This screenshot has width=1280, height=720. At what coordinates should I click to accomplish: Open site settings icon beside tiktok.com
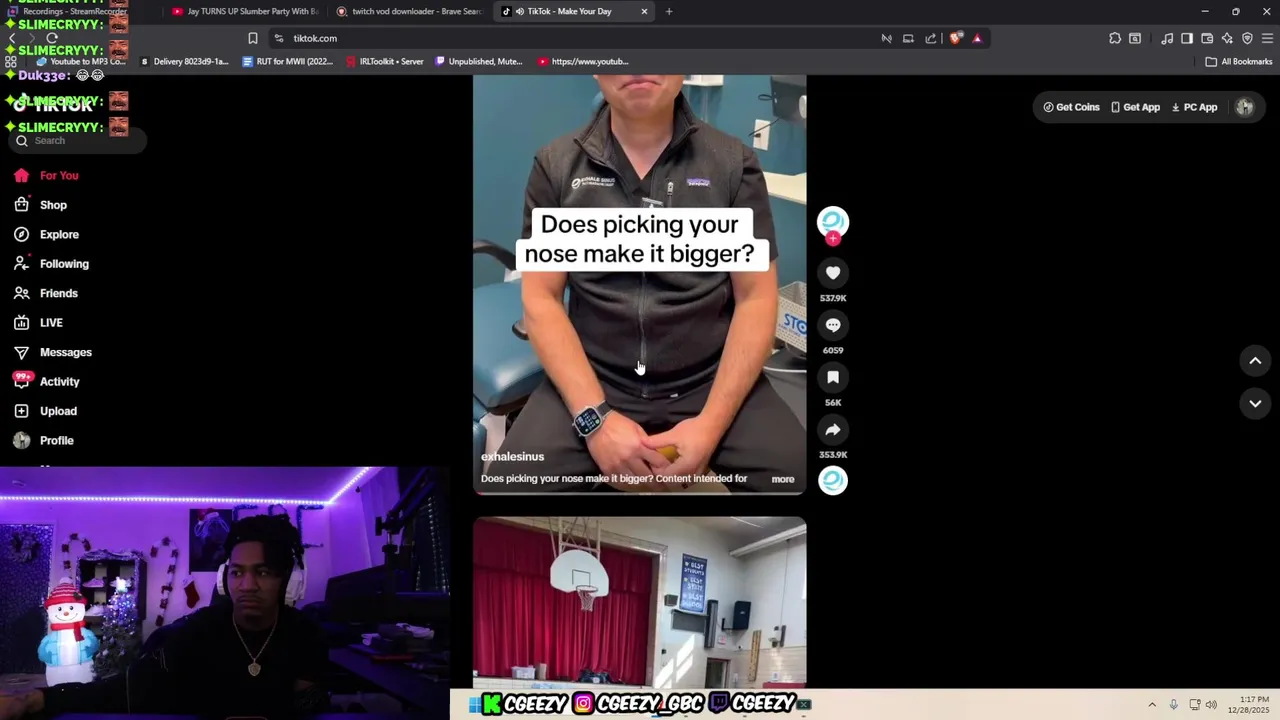click(279, 38)
